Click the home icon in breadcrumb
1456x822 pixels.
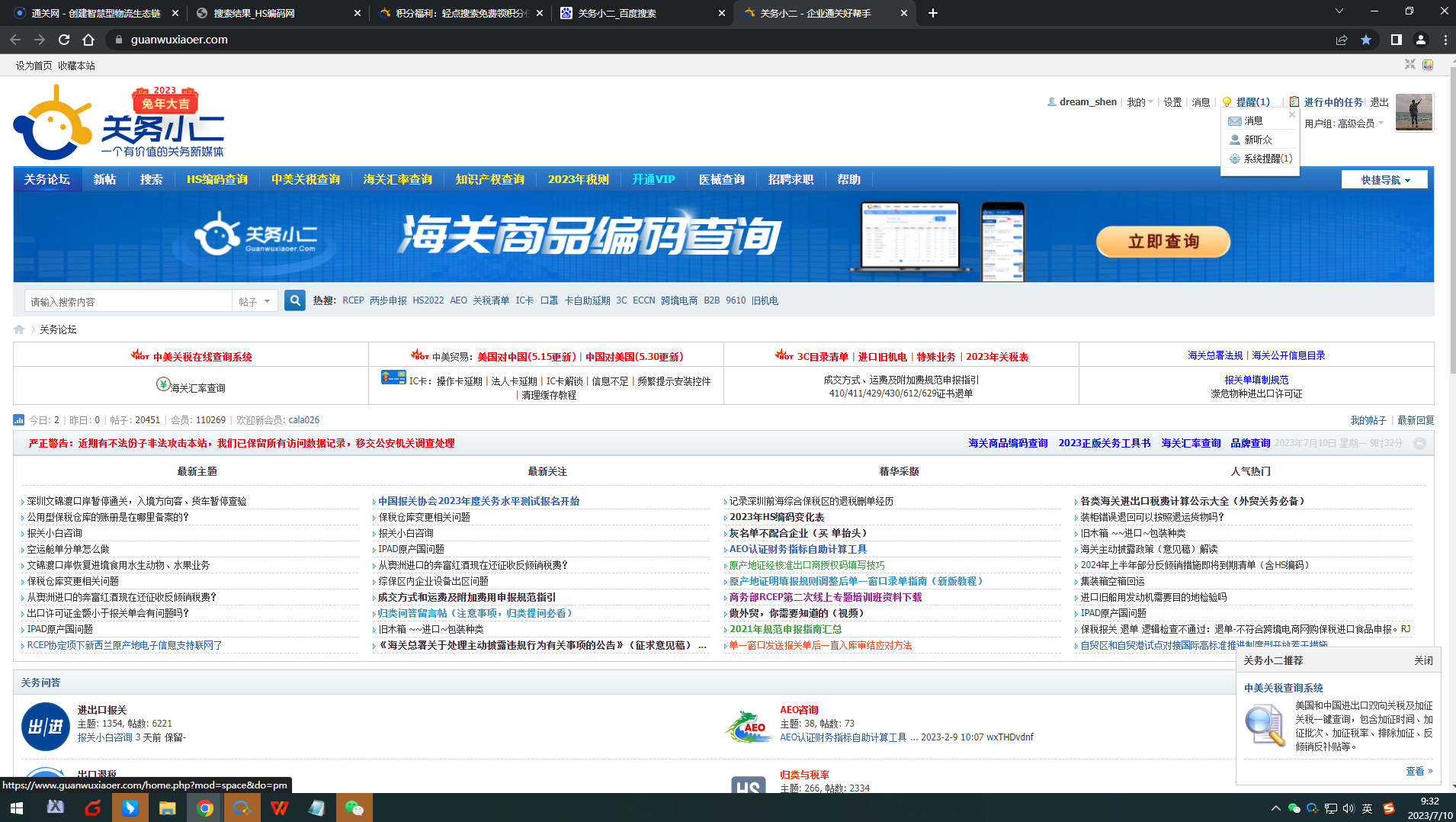19,329
